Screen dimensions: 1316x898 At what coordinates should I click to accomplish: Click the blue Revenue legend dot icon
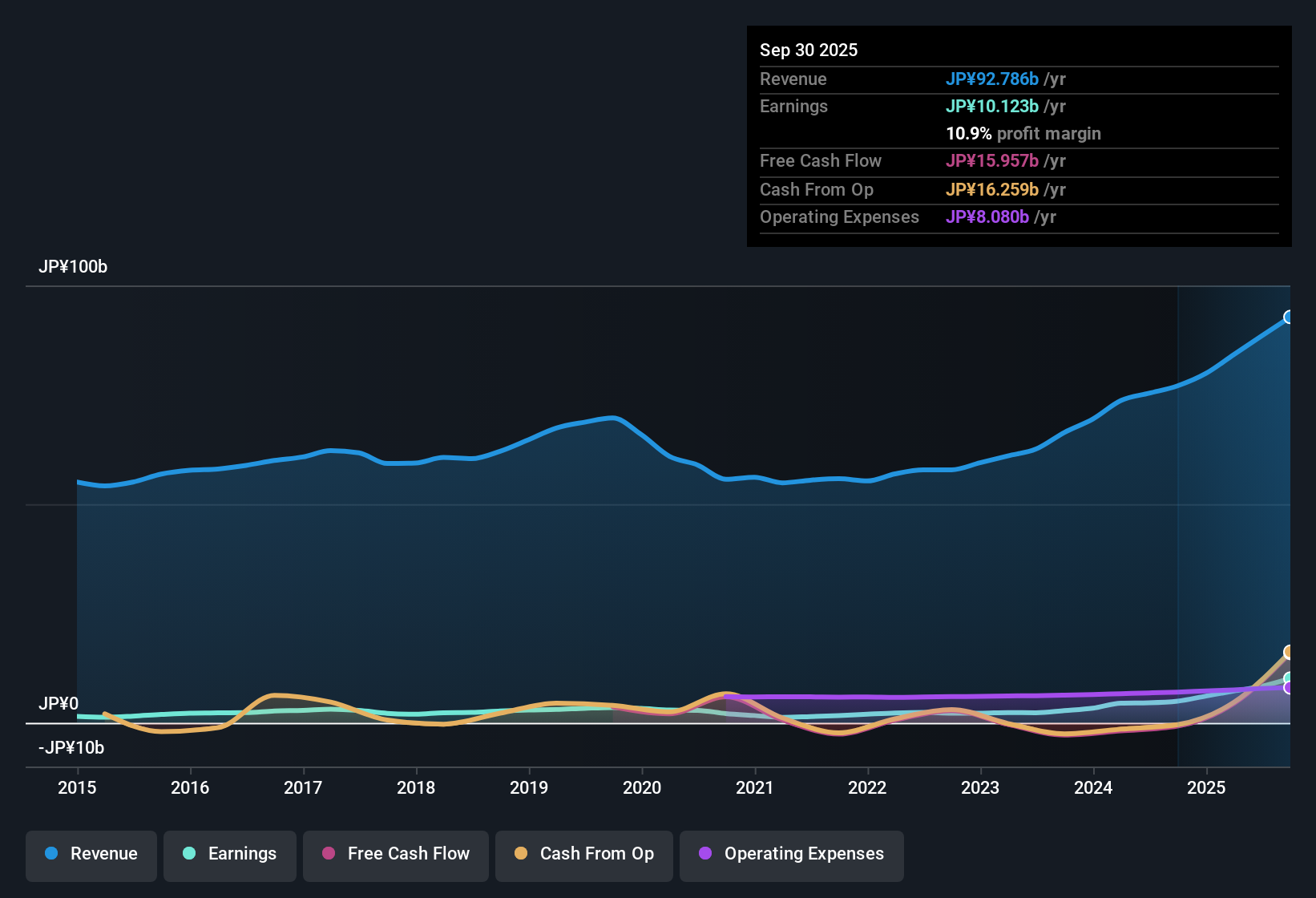(x=50, y=854)
